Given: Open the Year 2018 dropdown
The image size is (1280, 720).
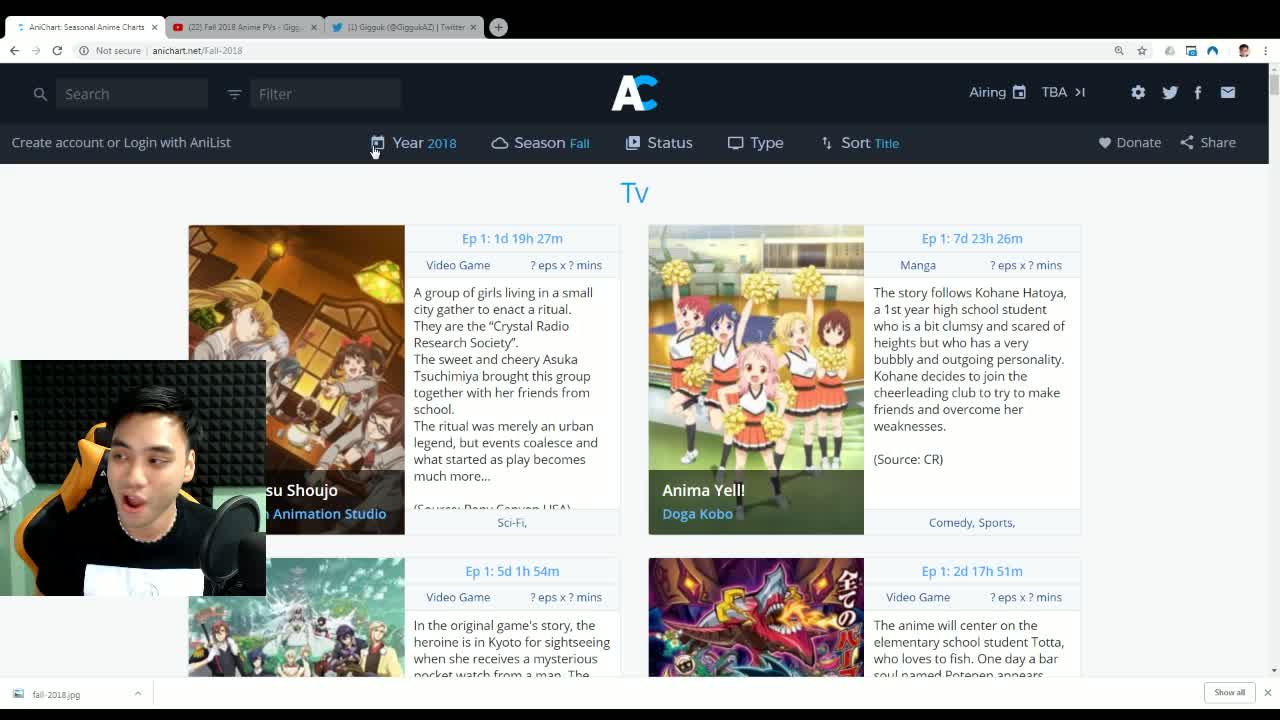Looking at the screenshot, I should coord(414,143).
